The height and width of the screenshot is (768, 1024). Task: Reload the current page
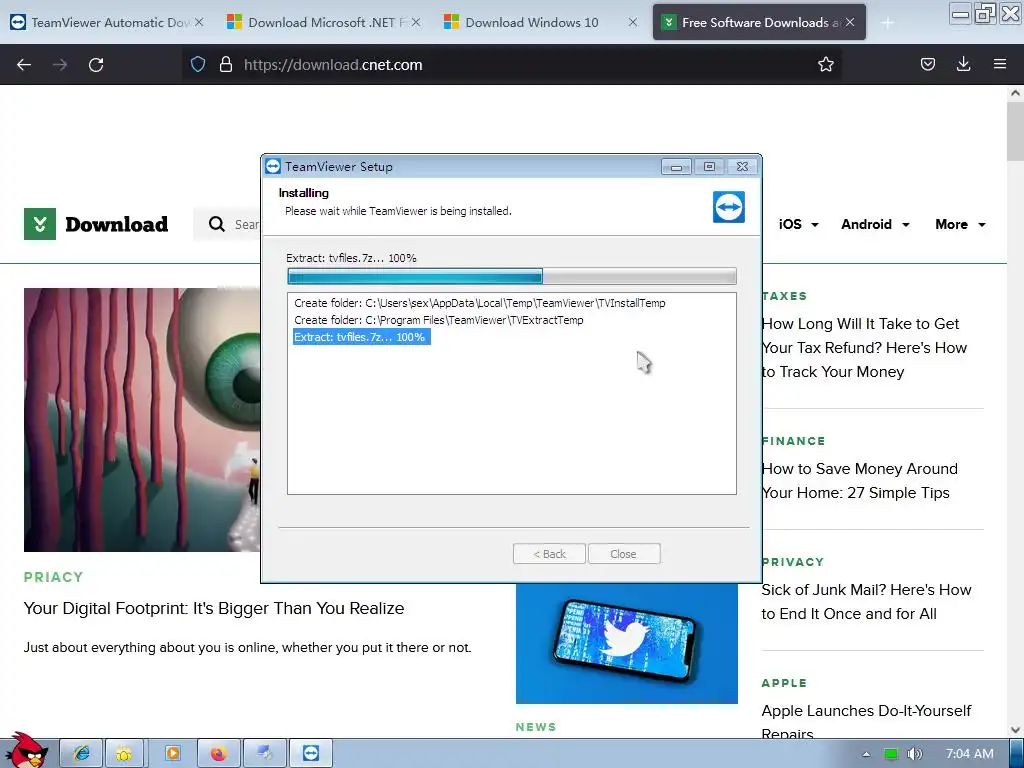96,65
